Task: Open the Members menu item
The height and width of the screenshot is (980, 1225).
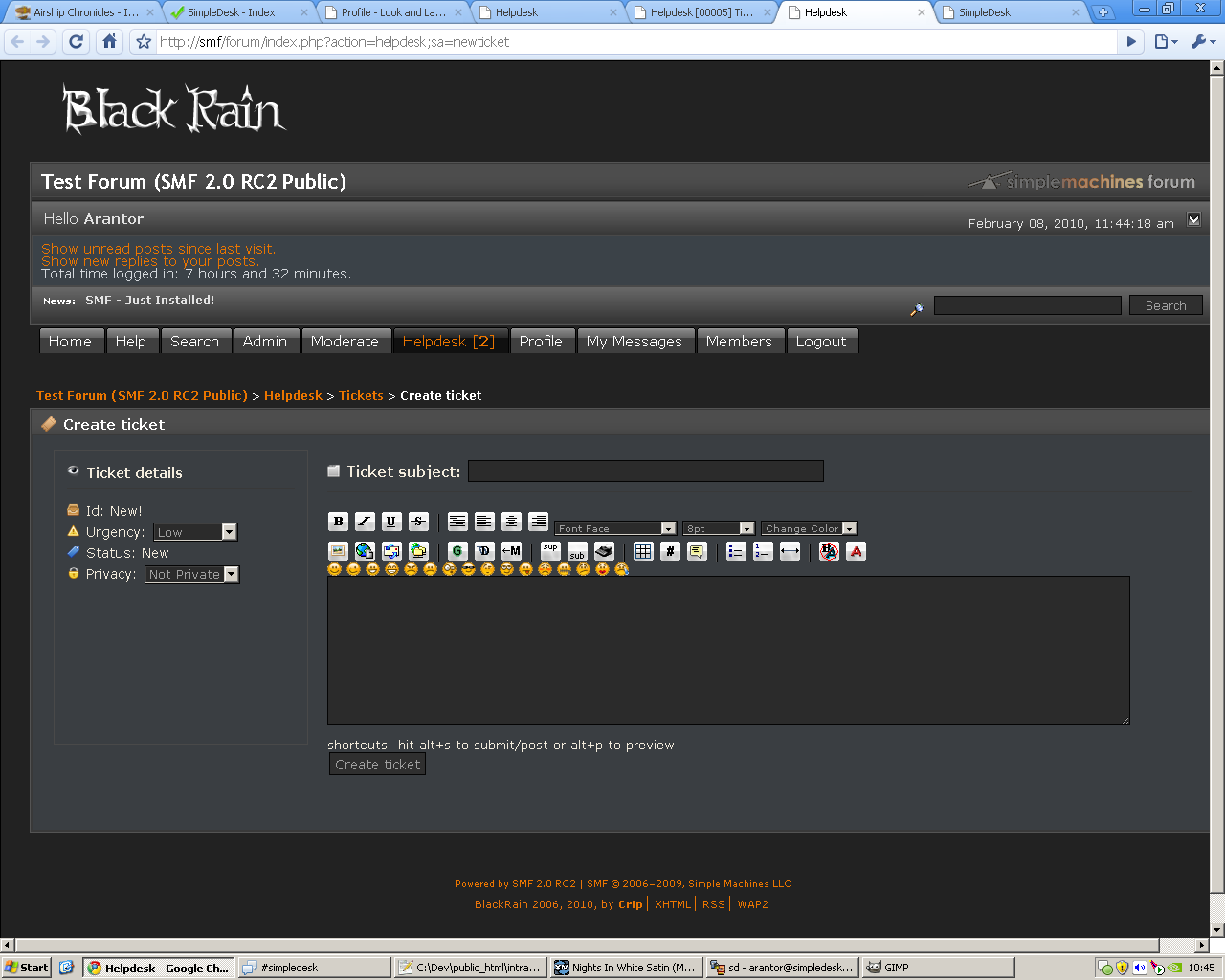Action: 739,342
